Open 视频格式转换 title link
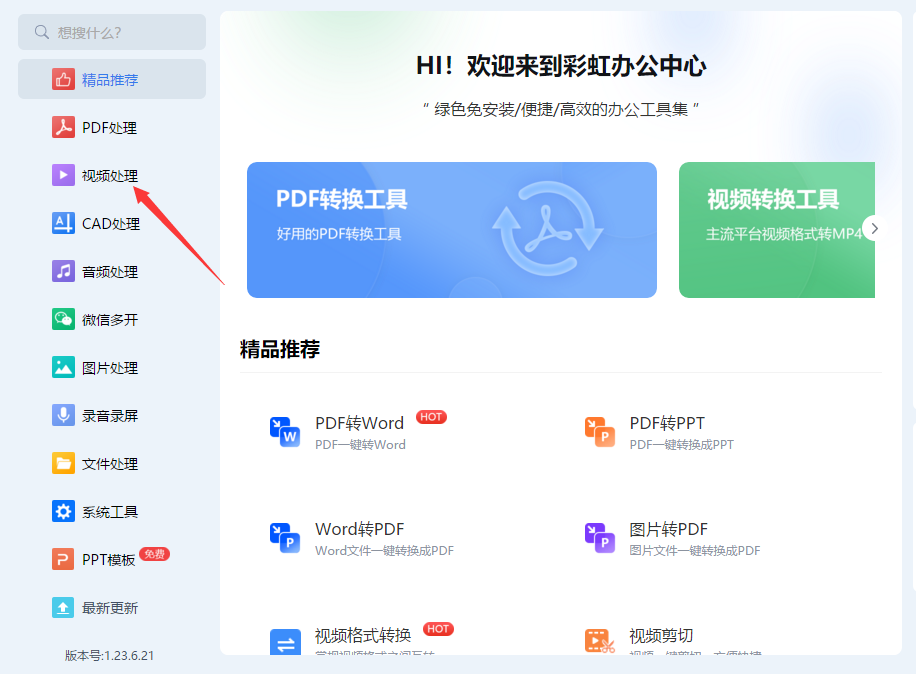The width and height of the screenshot is (916, 674). coord(363,635)
